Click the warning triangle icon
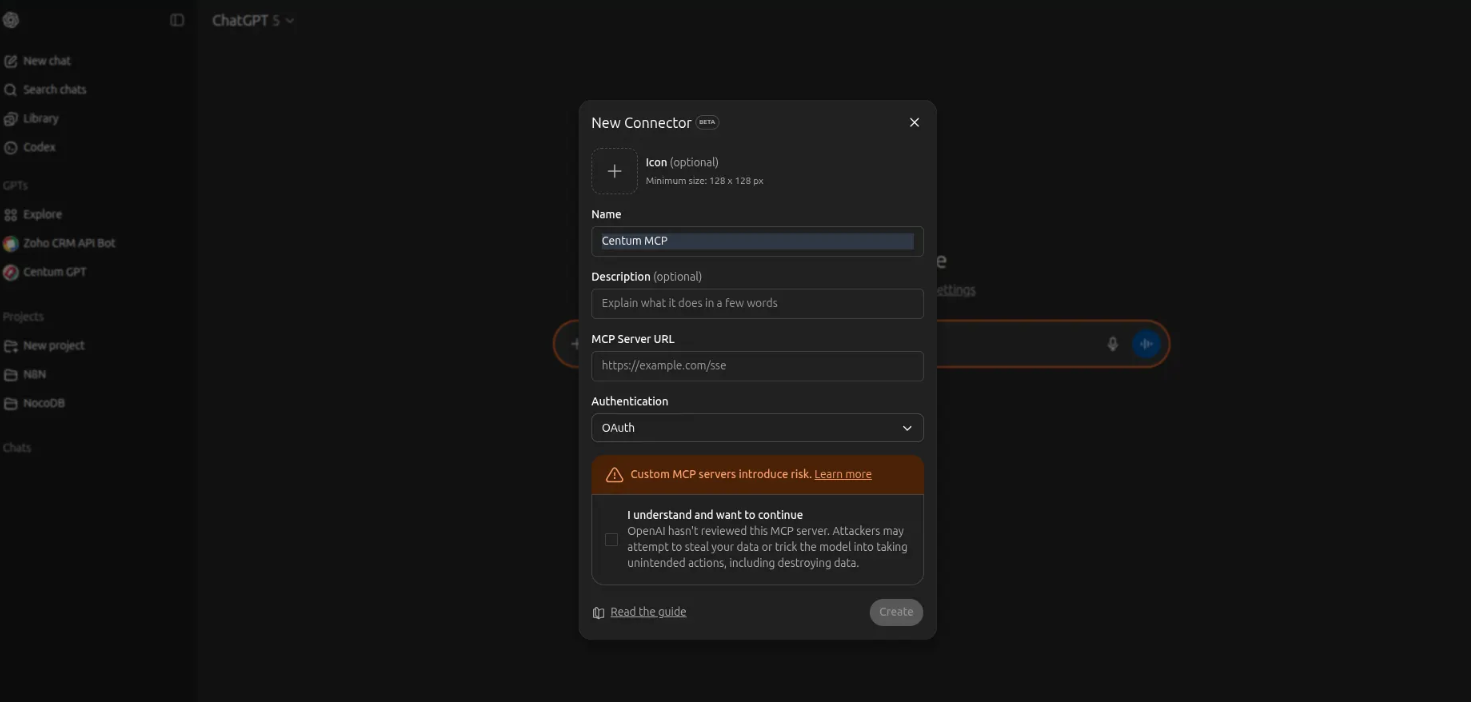The image size is (1471, 702). [614, 475]
